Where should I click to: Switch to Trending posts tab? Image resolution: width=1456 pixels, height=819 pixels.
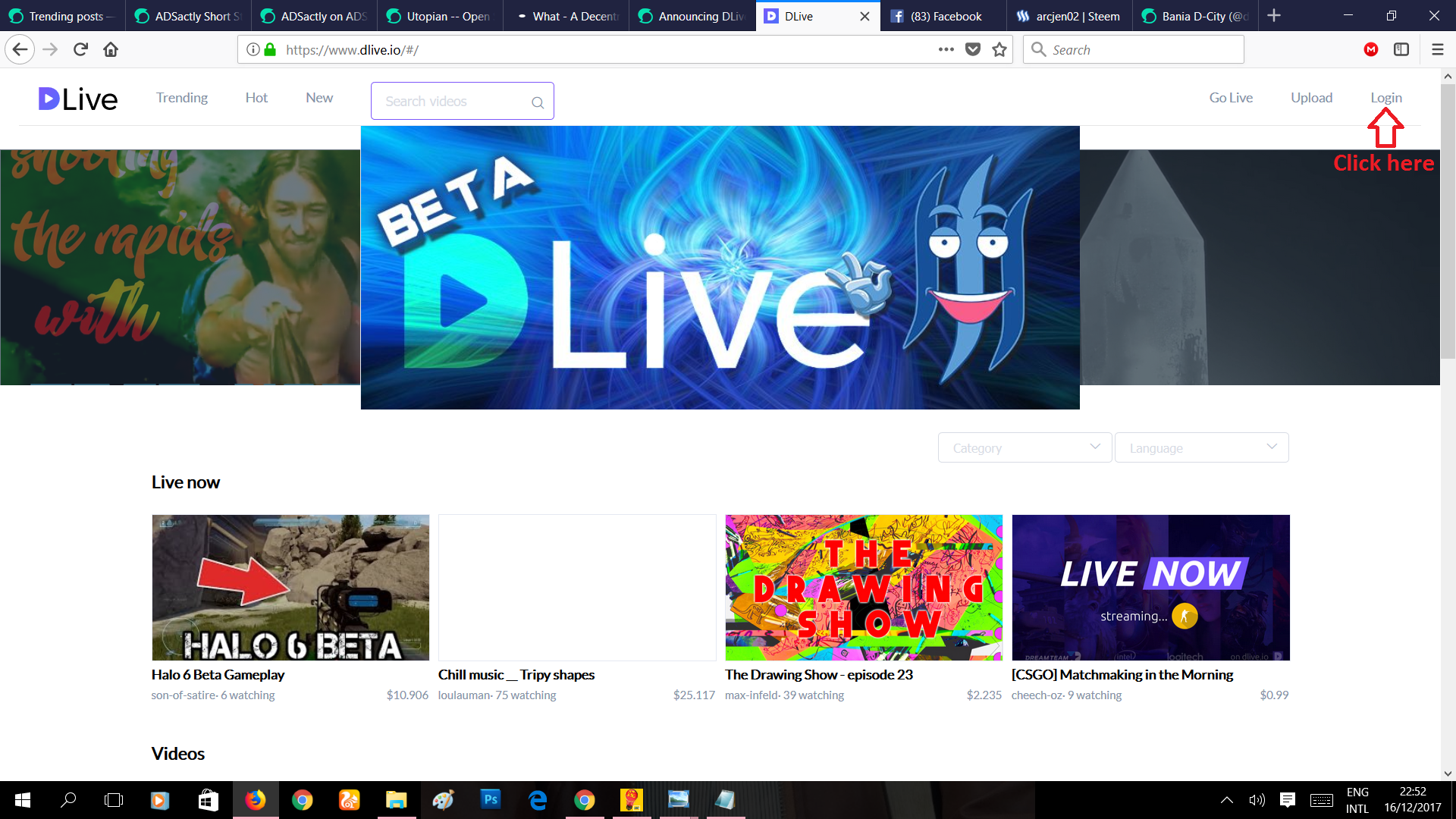pyautogui.click(x=62, y=16)
